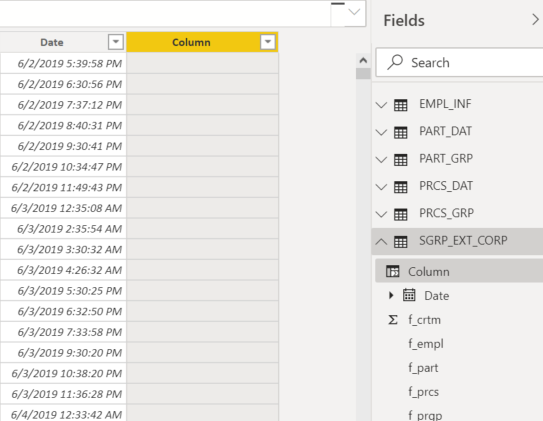Select the cell 6/2/2019 11:49:43 PM
Image resolution: width=543 pixels, height=421 pixels.
coord(63,187)
